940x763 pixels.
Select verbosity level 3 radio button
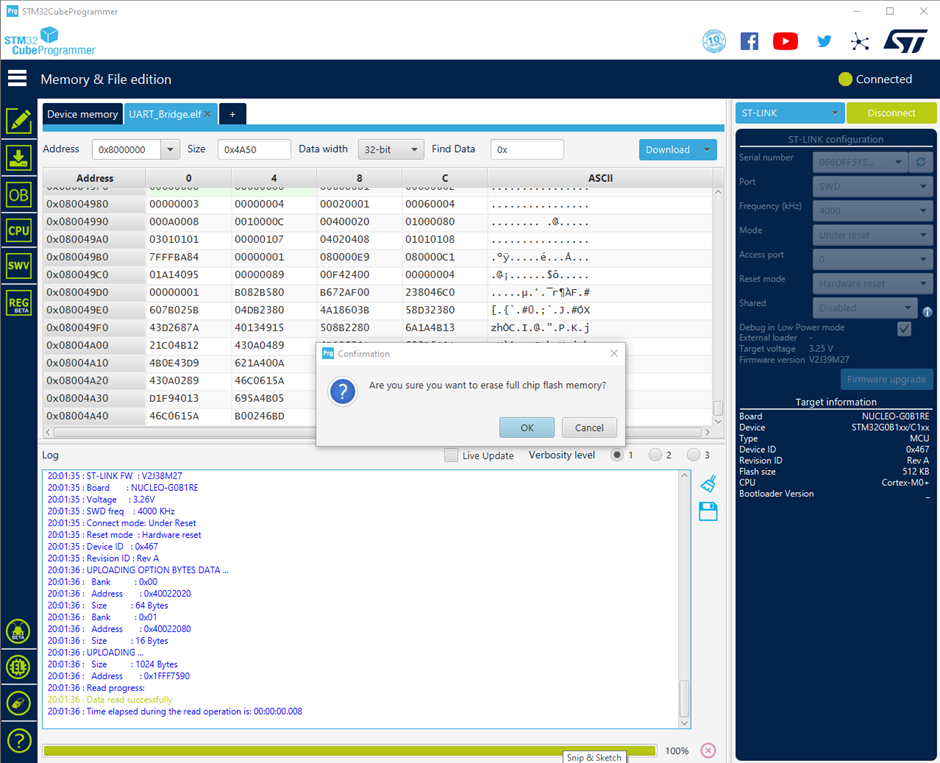tap(693, 455)
